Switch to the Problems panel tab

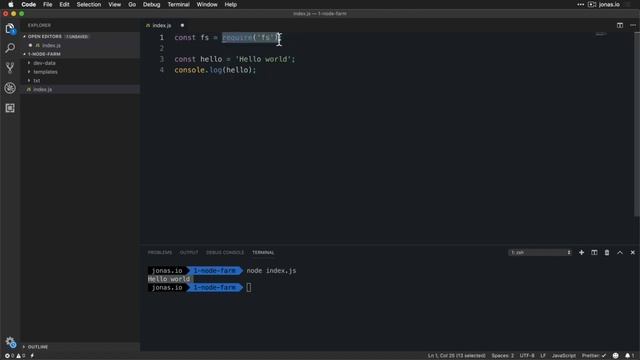160,253
